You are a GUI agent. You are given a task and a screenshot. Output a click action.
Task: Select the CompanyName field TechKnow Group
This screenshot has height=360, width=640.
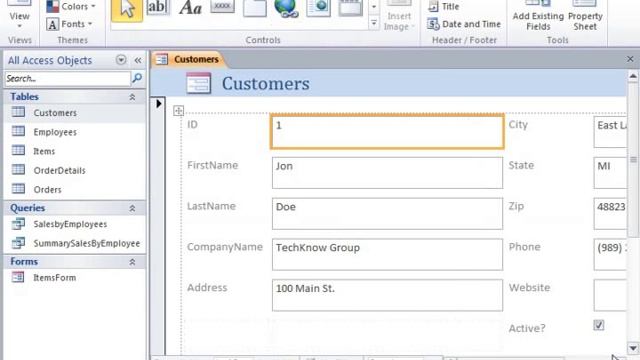(x=387, y=255)
